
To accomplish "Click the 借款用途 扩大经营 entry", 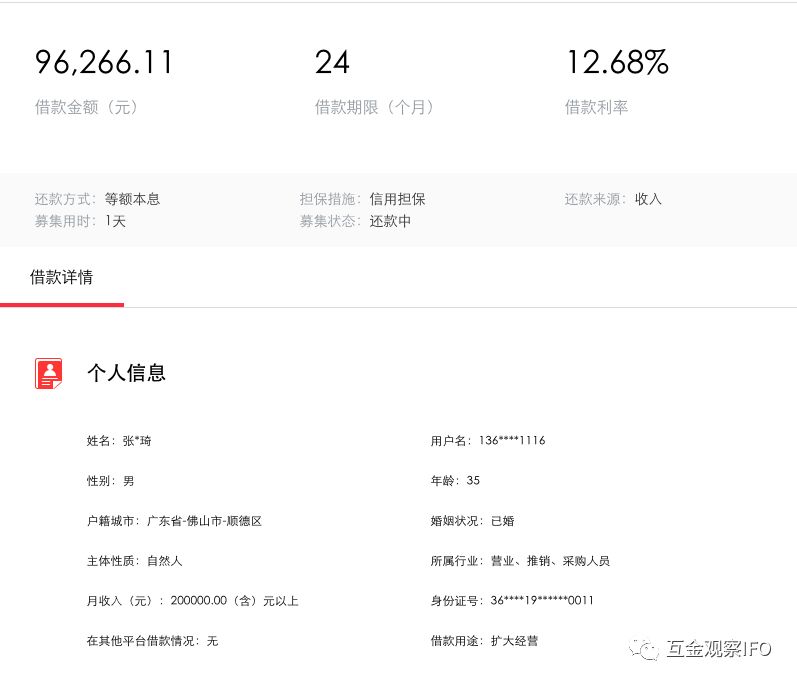I will pyautogui.click(x=484, y=641).
